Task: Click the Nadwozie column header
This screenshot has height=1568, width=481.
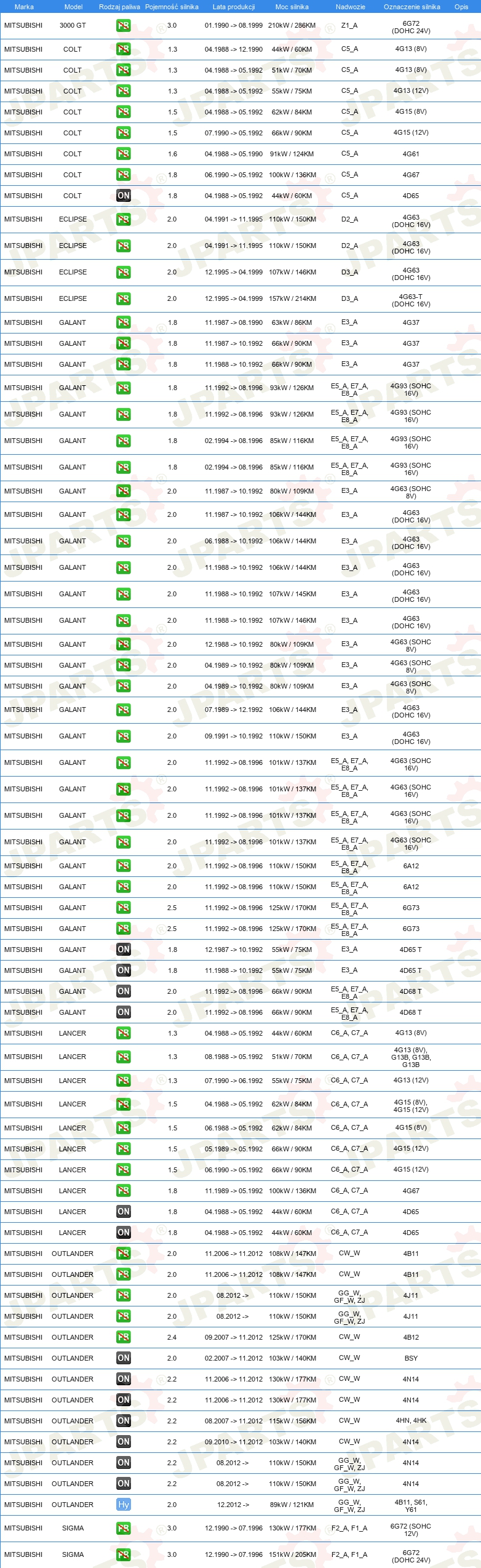Action: click(x=350, y=7)
